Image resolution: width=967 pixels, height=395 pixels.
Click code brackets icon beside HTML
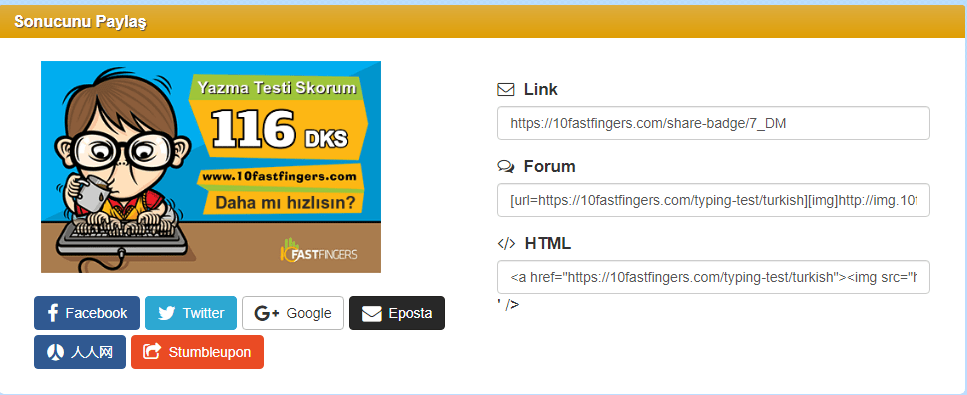click(506, 244)
